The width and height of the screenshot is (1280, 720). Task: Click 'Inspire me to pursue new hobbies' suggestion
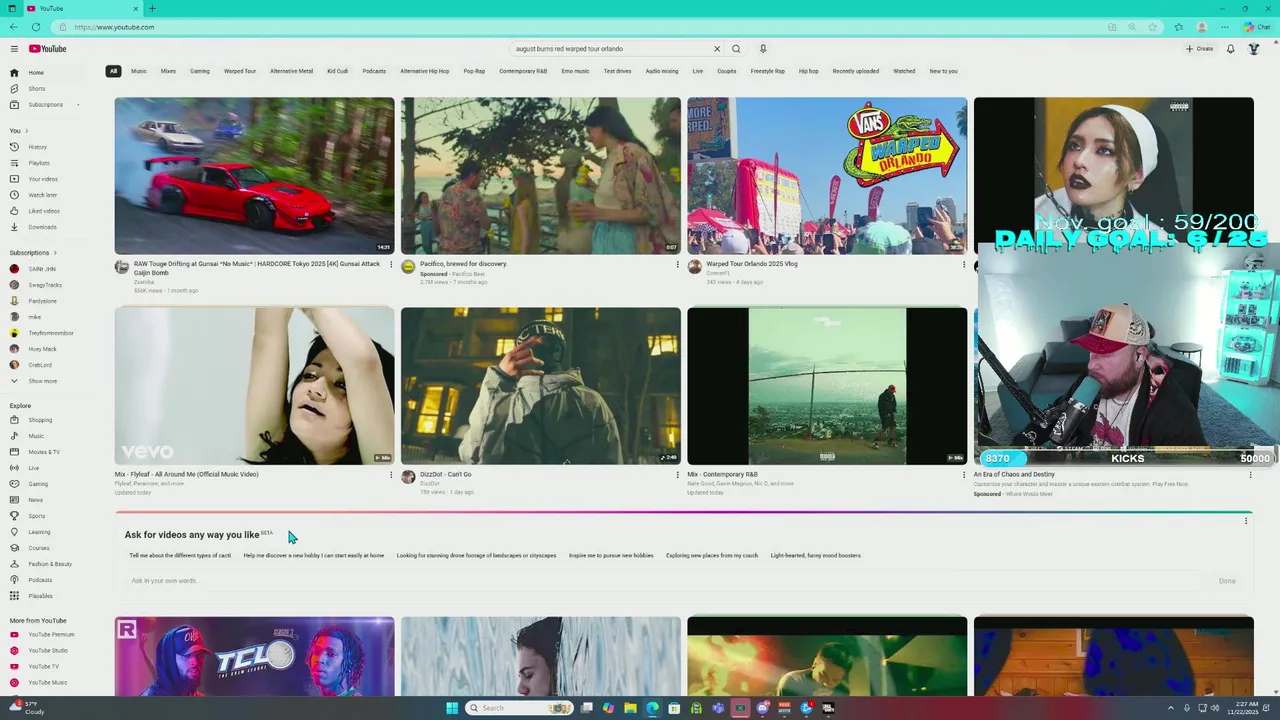pyautogui.click(x=611, y=555)
